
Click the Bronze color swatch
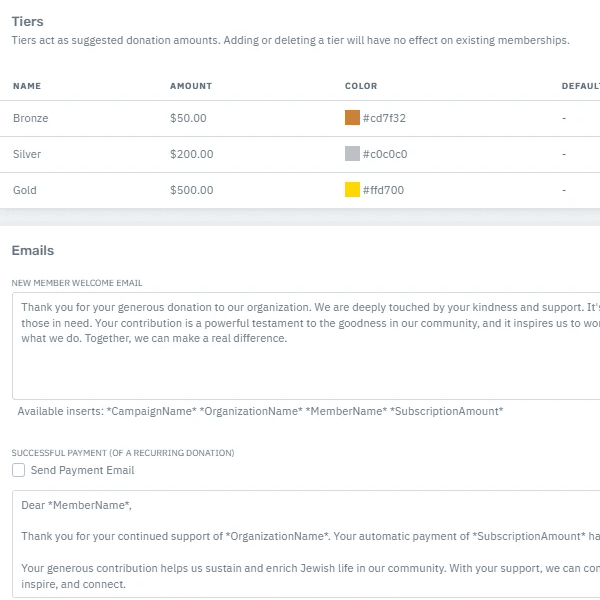[x=352, y=118]
